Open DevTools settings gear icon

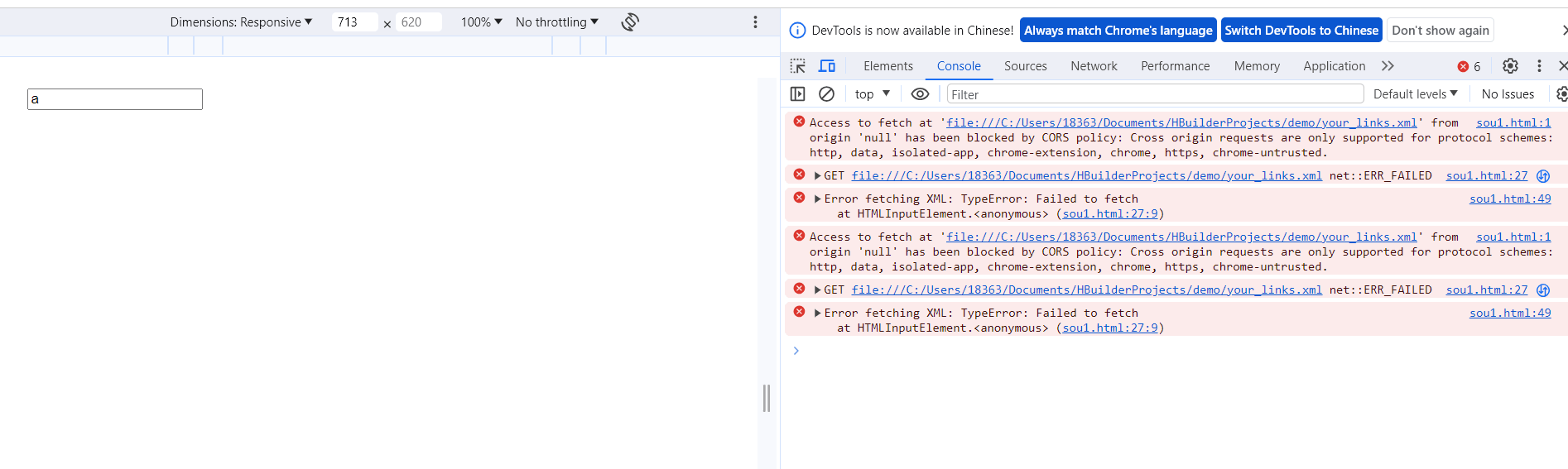point(1510,66)
